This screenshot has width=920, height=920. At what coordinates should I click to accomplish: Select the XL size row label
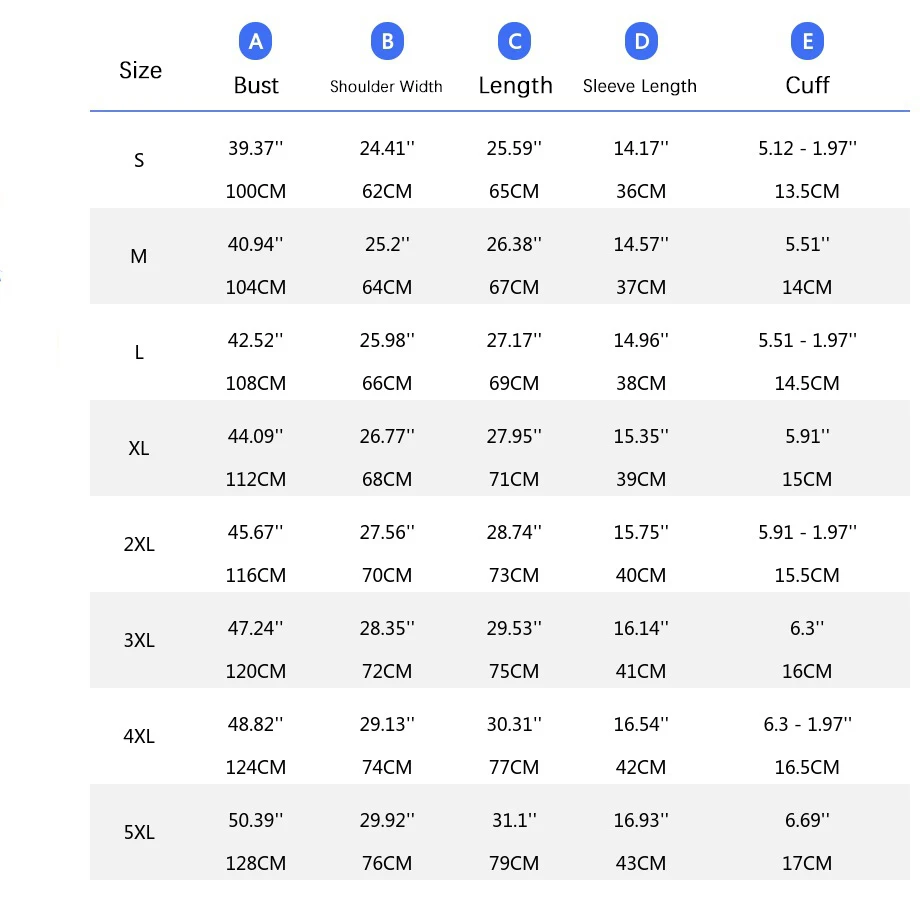pos(139,448)
